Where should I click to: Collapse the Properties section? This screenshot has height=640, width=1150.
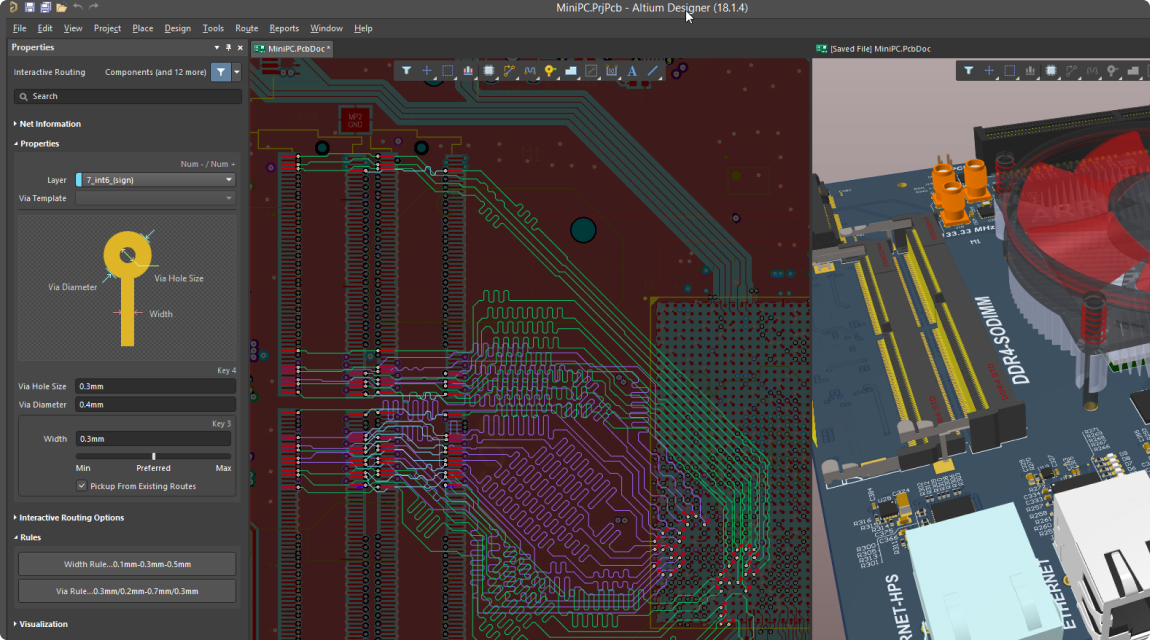click(37, 144)
